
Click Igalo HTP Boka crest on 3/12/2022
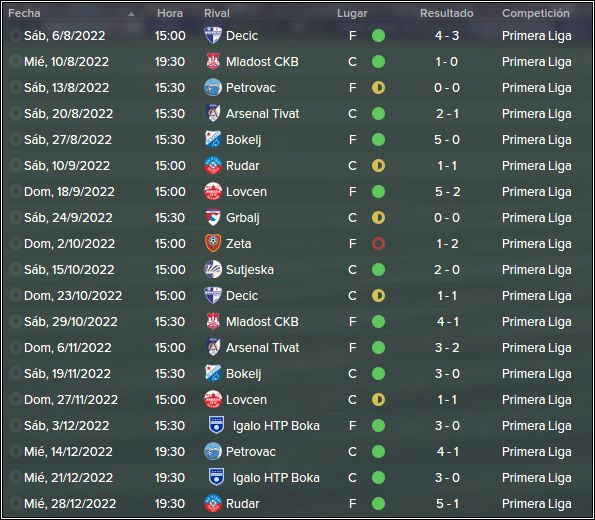[x=217, y=425]
